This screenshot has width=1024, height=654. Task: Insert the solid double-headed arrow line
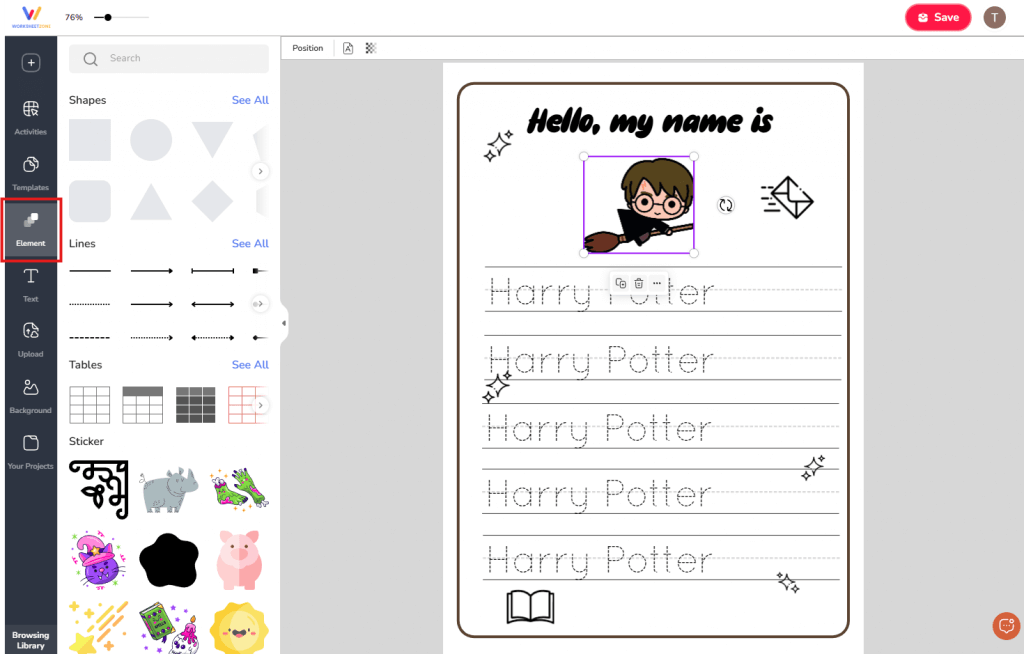(x=212, y=304)
